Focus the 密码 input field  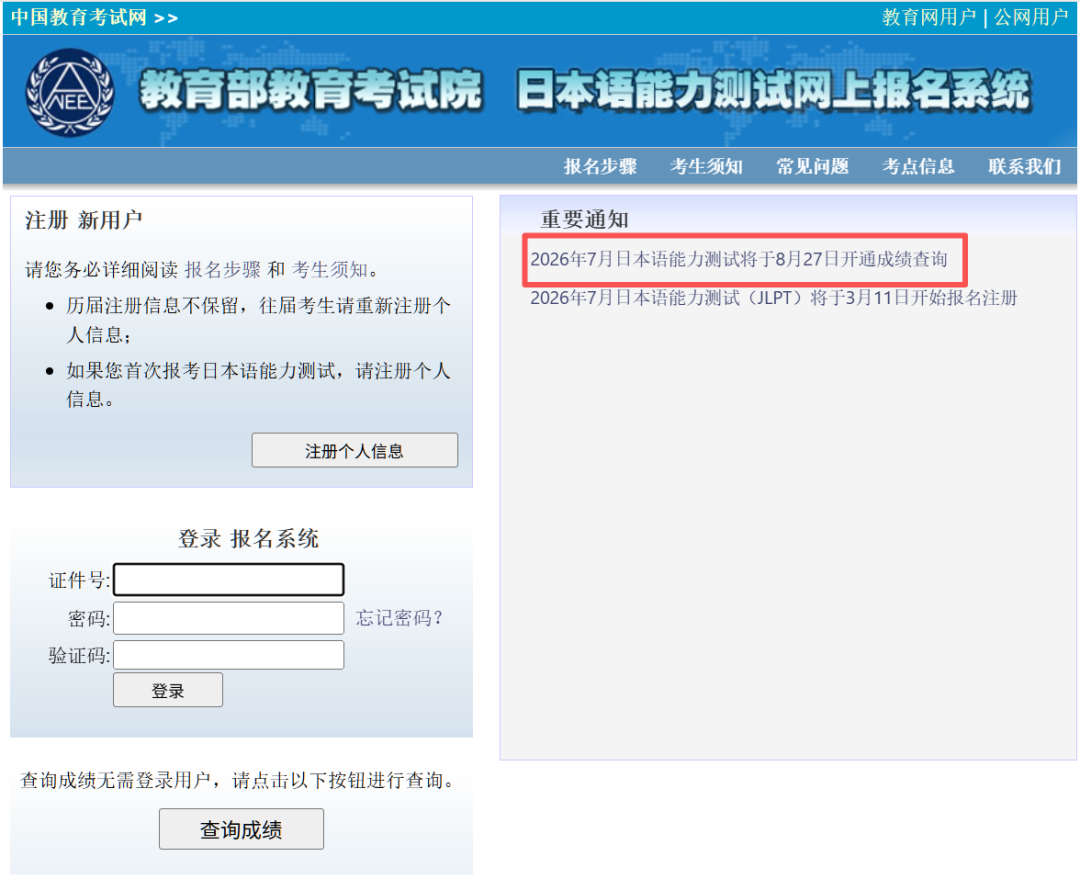[x=229, y=618]
